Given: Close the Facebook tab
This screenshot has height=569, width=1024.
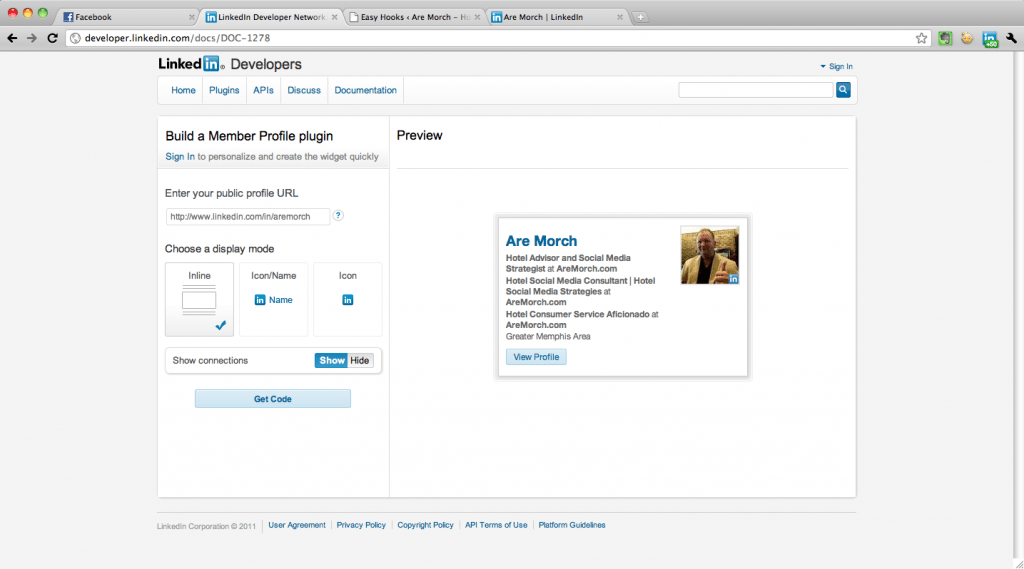Looking at the screenshot, I should tap(191, 17).
